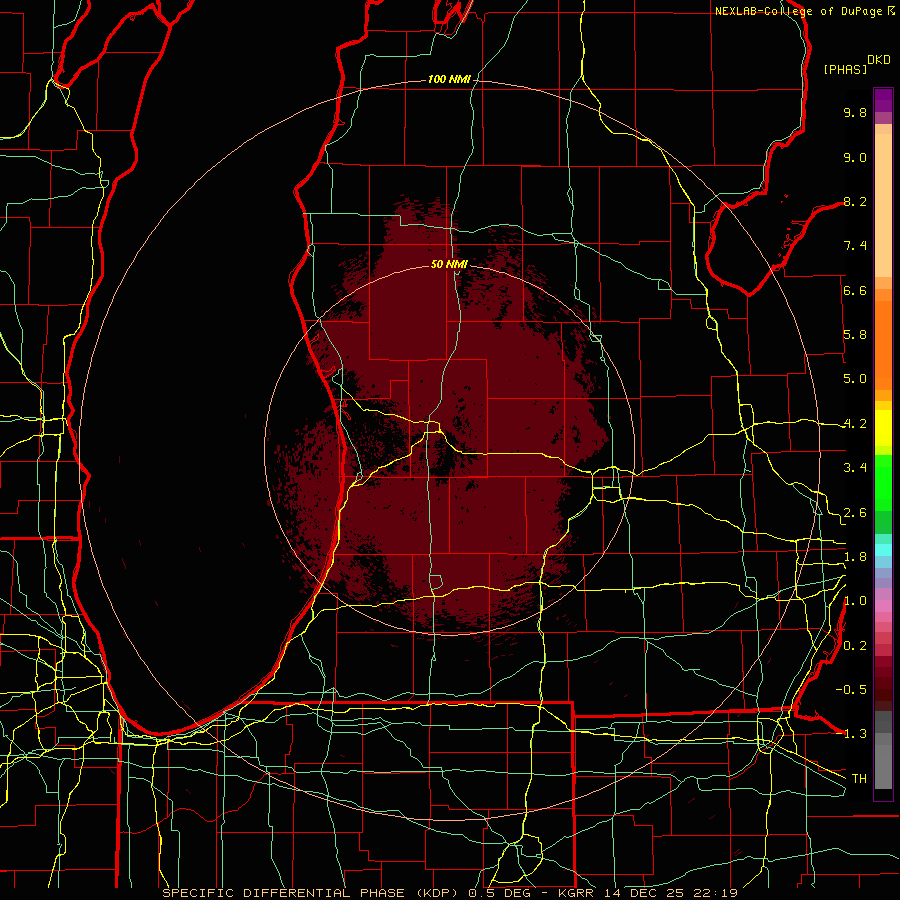Click the 100 NMI range ring label
Image resolution: width=900 pixels, height=900 pixels.
[x=449, y=79]
